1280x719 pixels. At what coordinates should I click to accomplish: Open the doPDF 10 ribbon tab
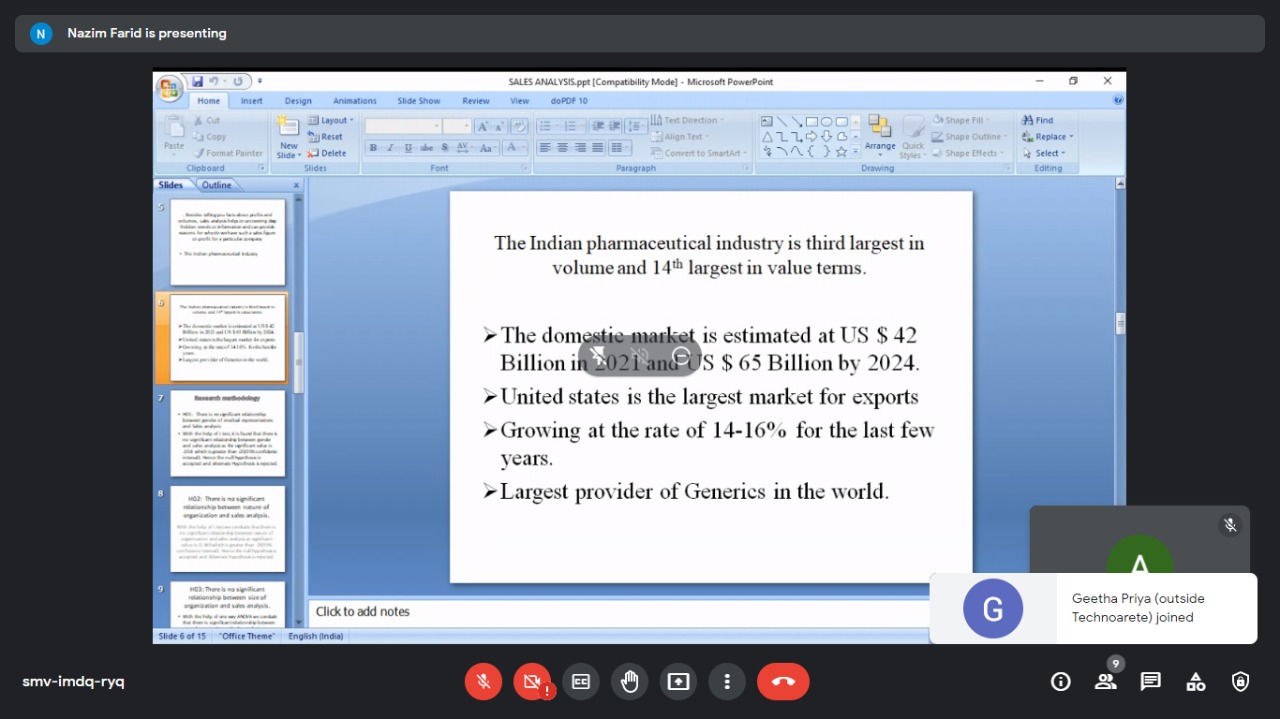(x=569, y=101)
